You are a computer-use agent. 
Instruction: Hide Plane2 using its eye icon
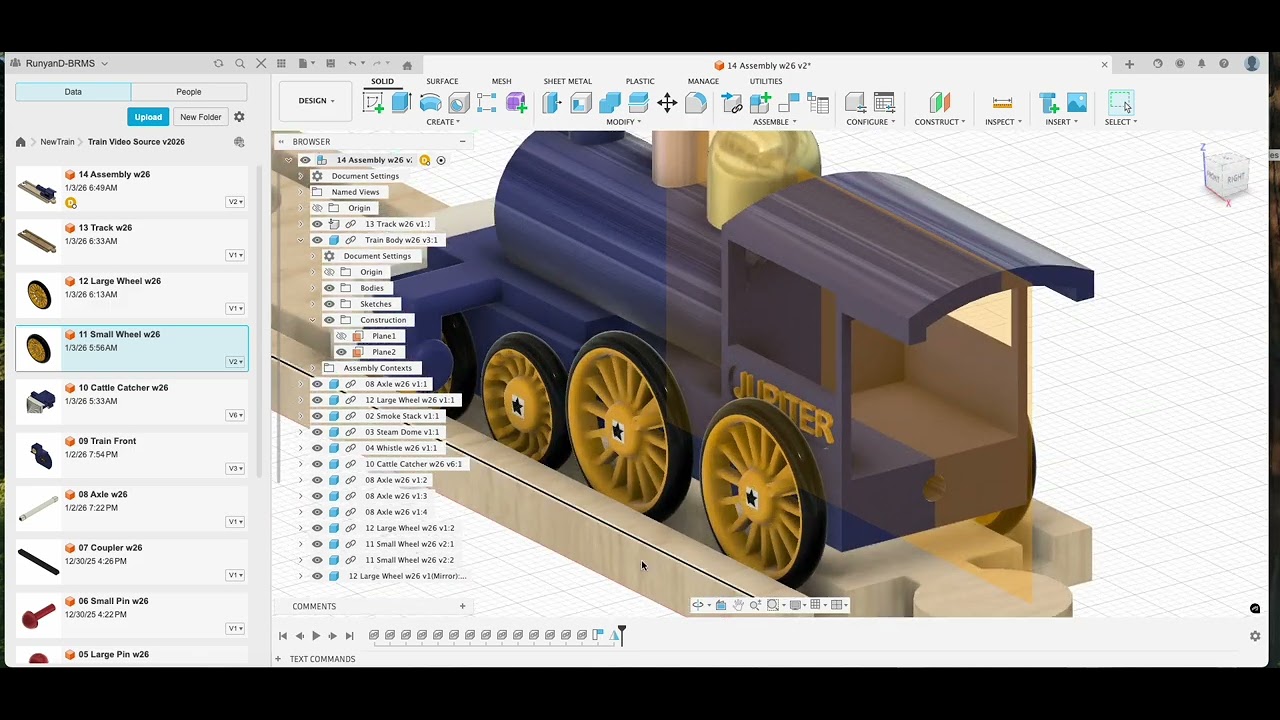341,352
